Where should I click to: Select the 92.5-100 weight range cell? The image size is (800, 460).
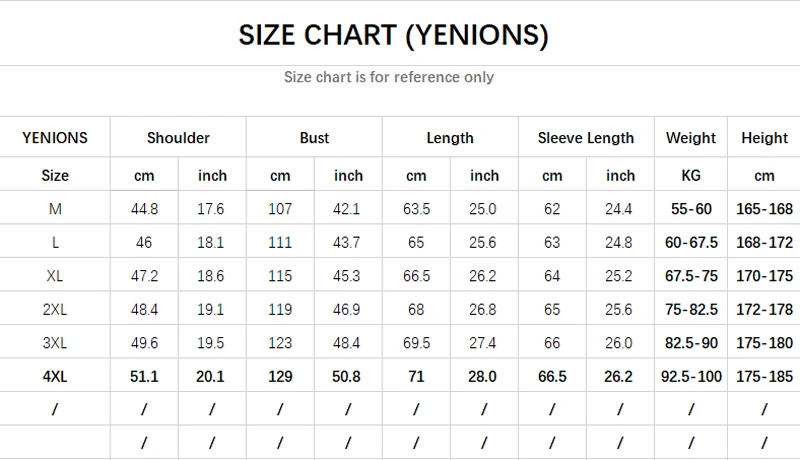point(691,376)
